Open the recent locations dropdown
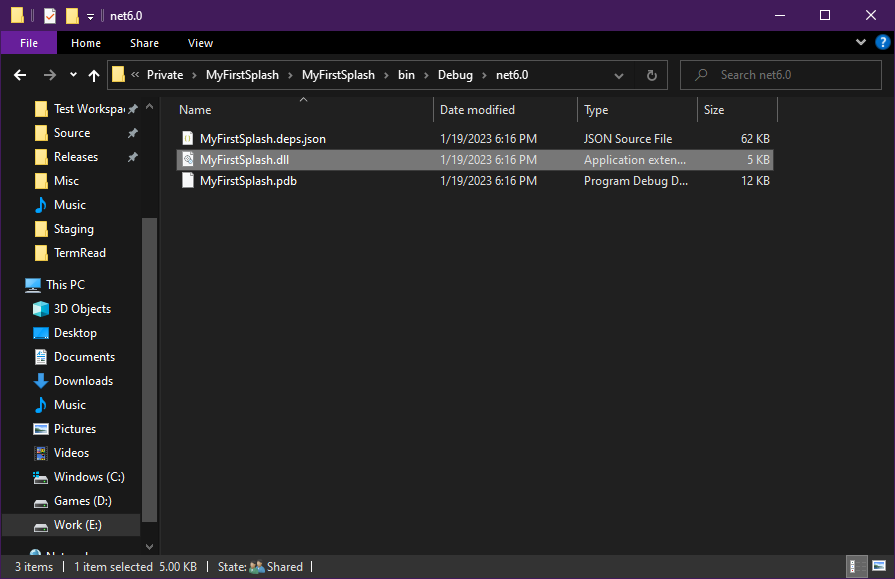Screen dimensions: 895x579 click(73, 75)
